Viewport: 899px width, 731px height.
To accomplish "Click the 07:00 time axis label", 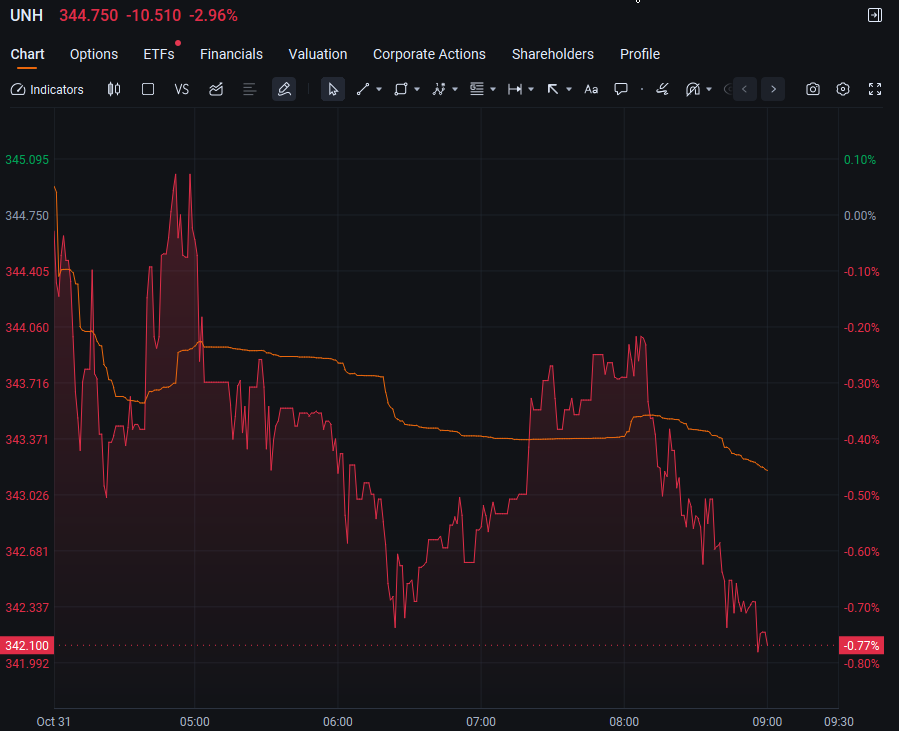I will (x=480, y=722).
